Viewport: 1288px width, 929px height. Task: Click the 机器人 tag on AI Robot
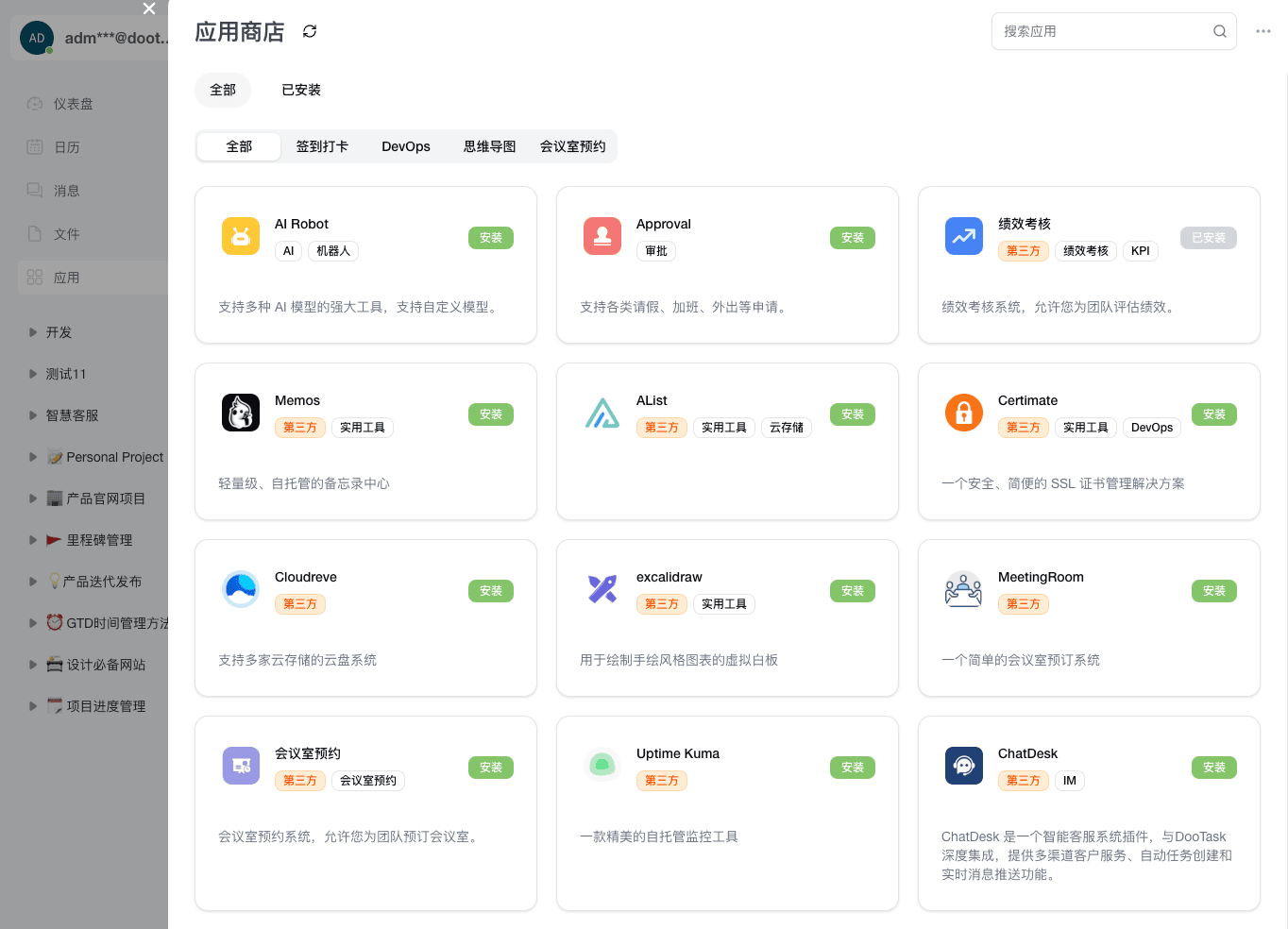(x=333, y=251)
